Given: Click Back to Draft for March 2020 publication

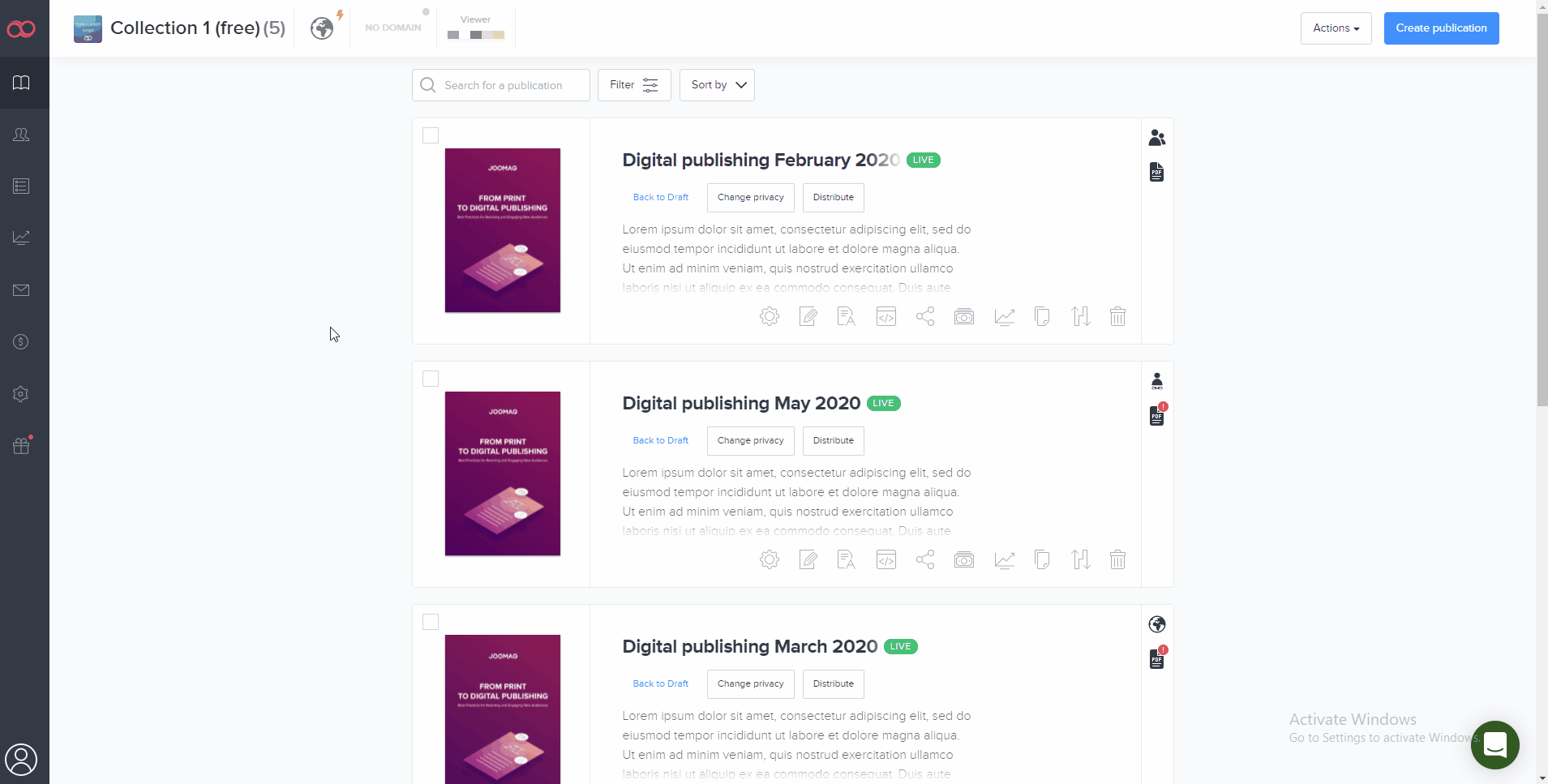Looking at the screenshot, I should (660, 683).
